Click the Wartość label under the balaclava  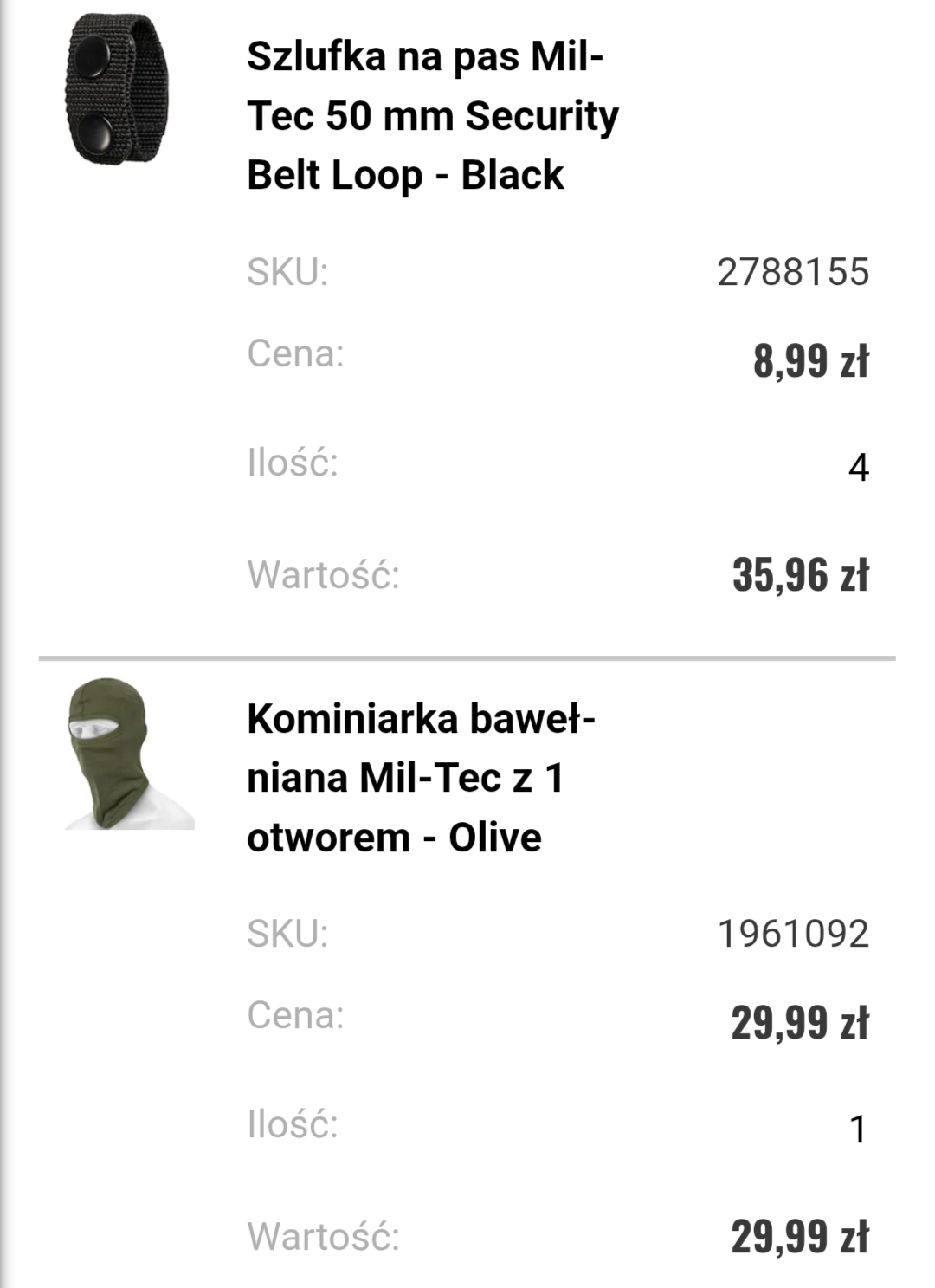click(324, 1237)
